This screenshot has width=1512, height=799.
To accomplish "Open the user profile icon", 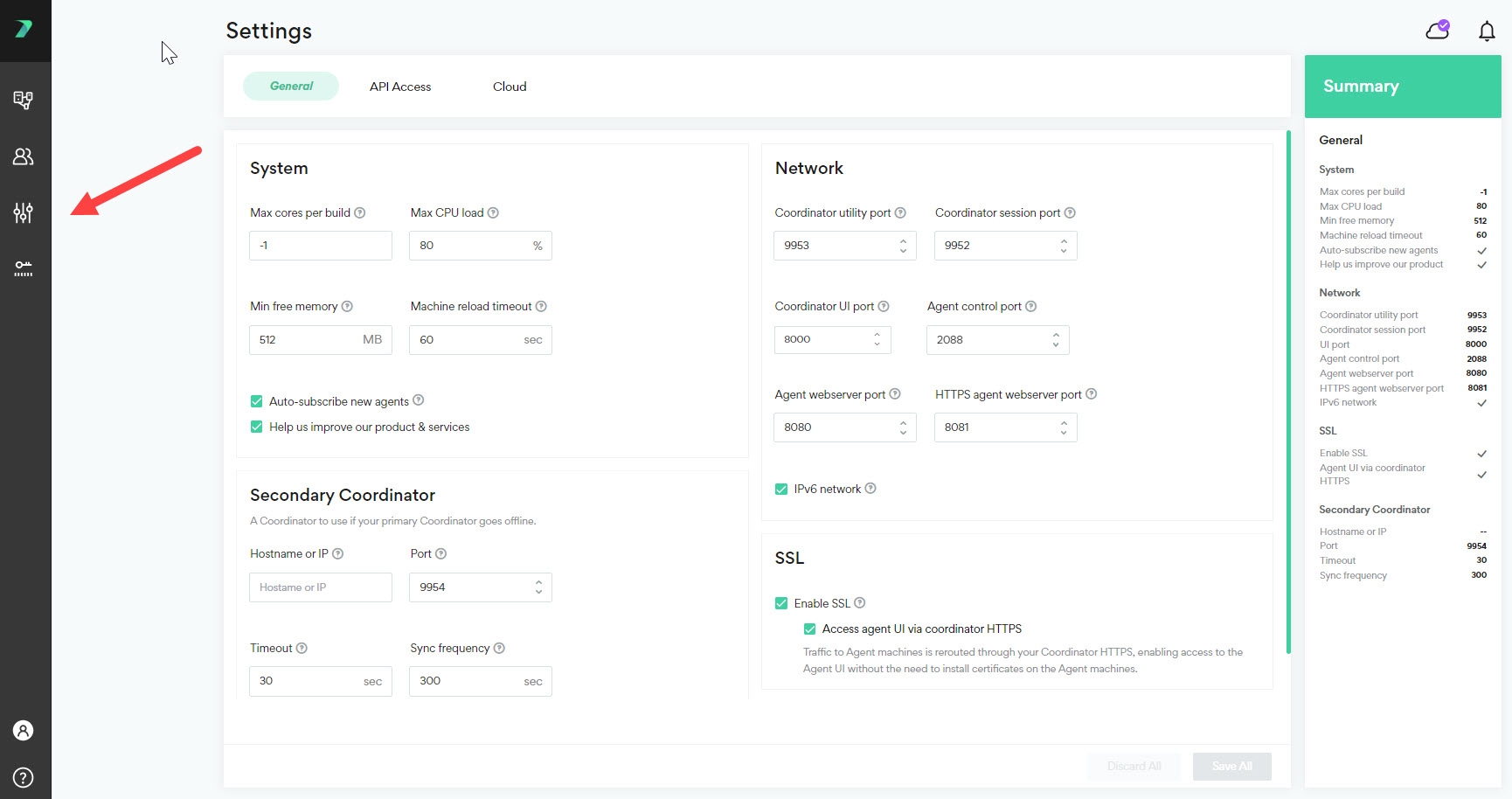I will point(24,731).
